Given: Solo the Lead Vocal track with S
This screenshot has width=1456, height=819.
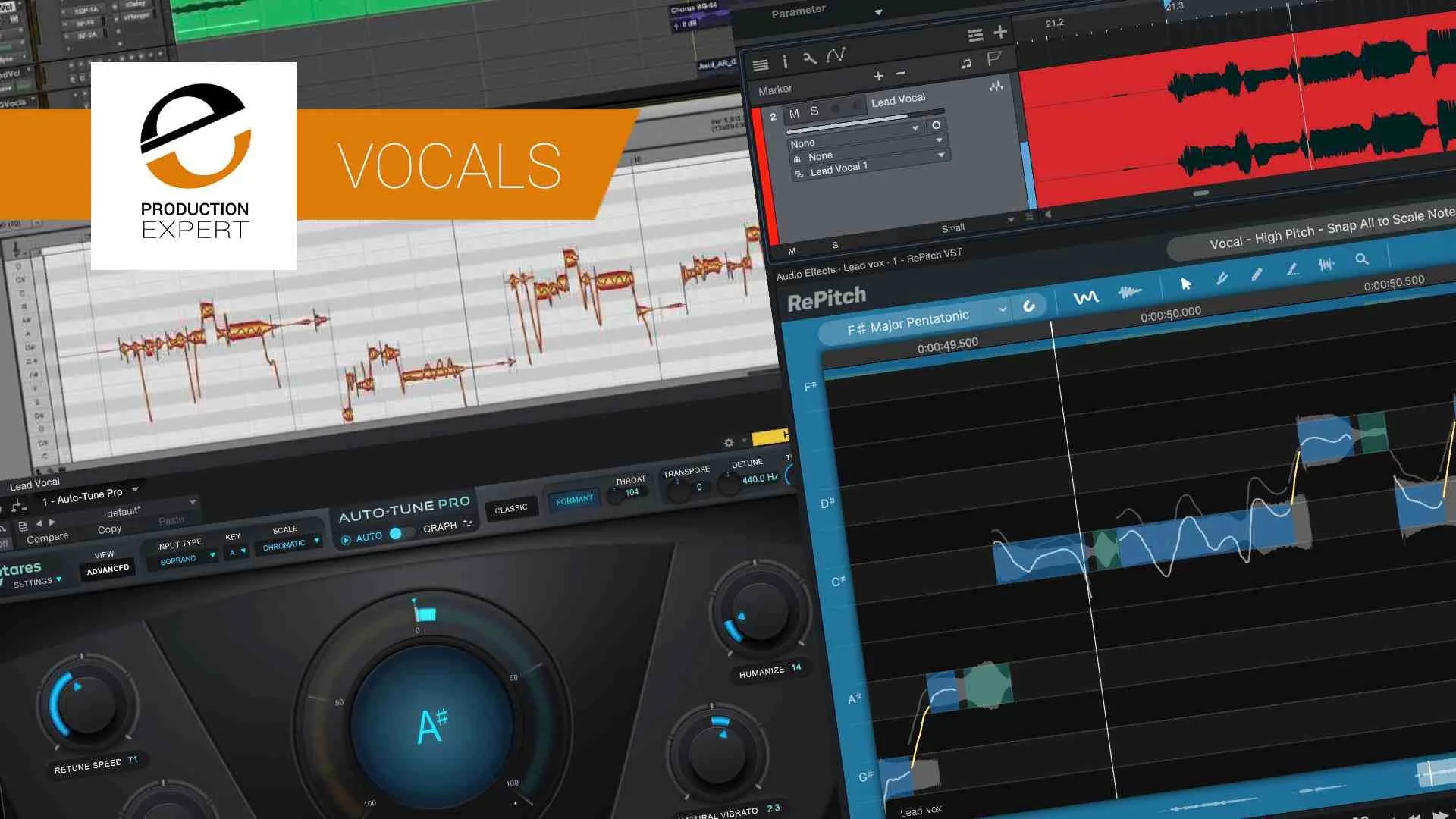Looking at the screenshot, I should click(x=814, y=111).
